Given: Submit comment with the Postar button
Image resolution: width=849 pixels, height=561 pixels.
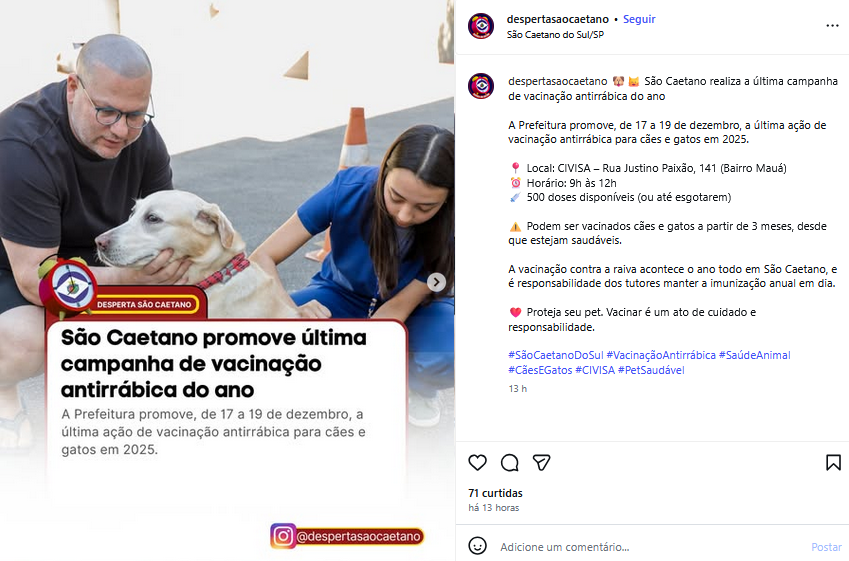Looking at the screenshot, I should [x=826, y=547].
